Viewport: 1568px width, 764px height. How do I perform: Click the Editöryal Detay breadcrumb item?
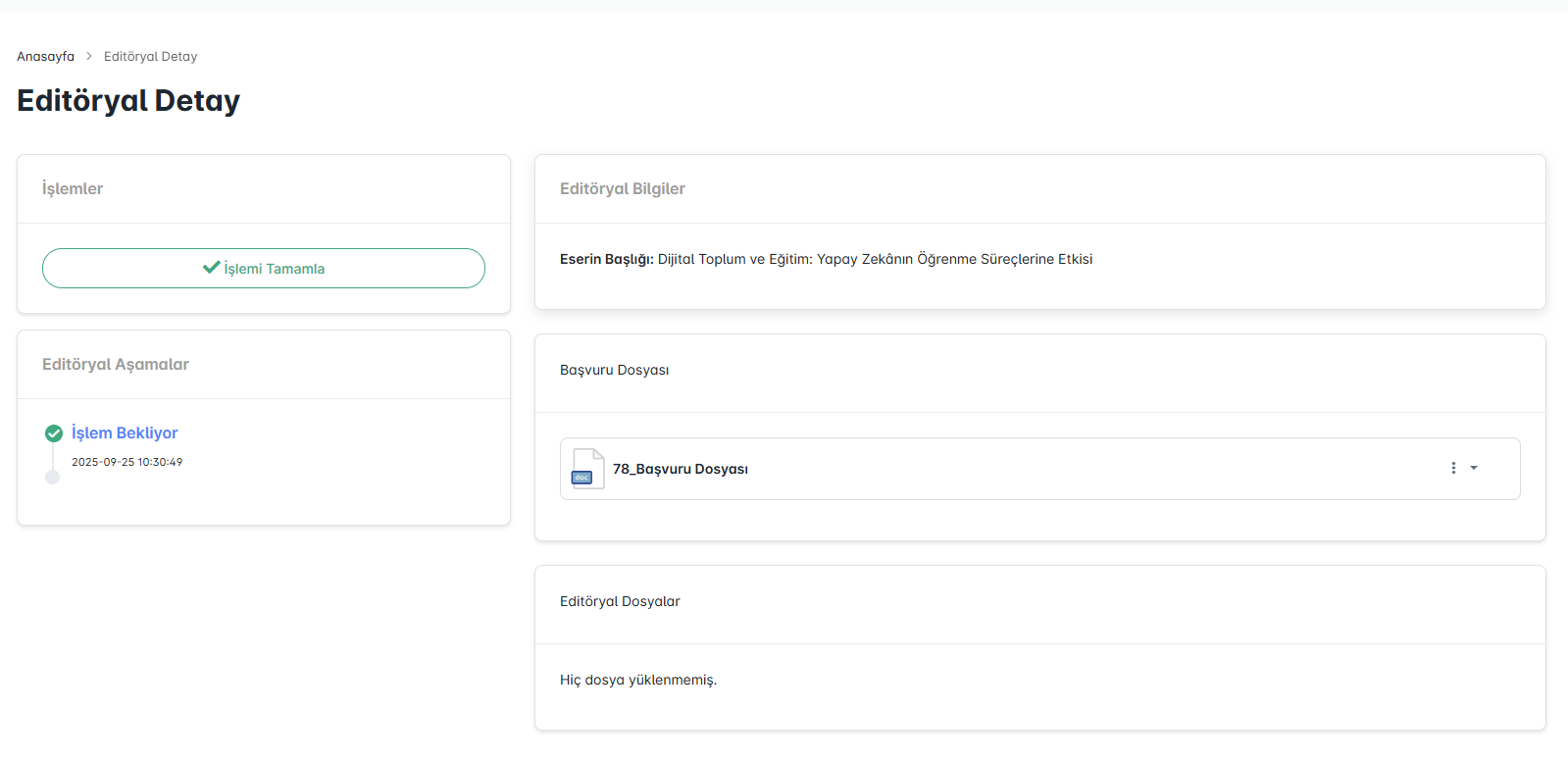pos(150,57)
